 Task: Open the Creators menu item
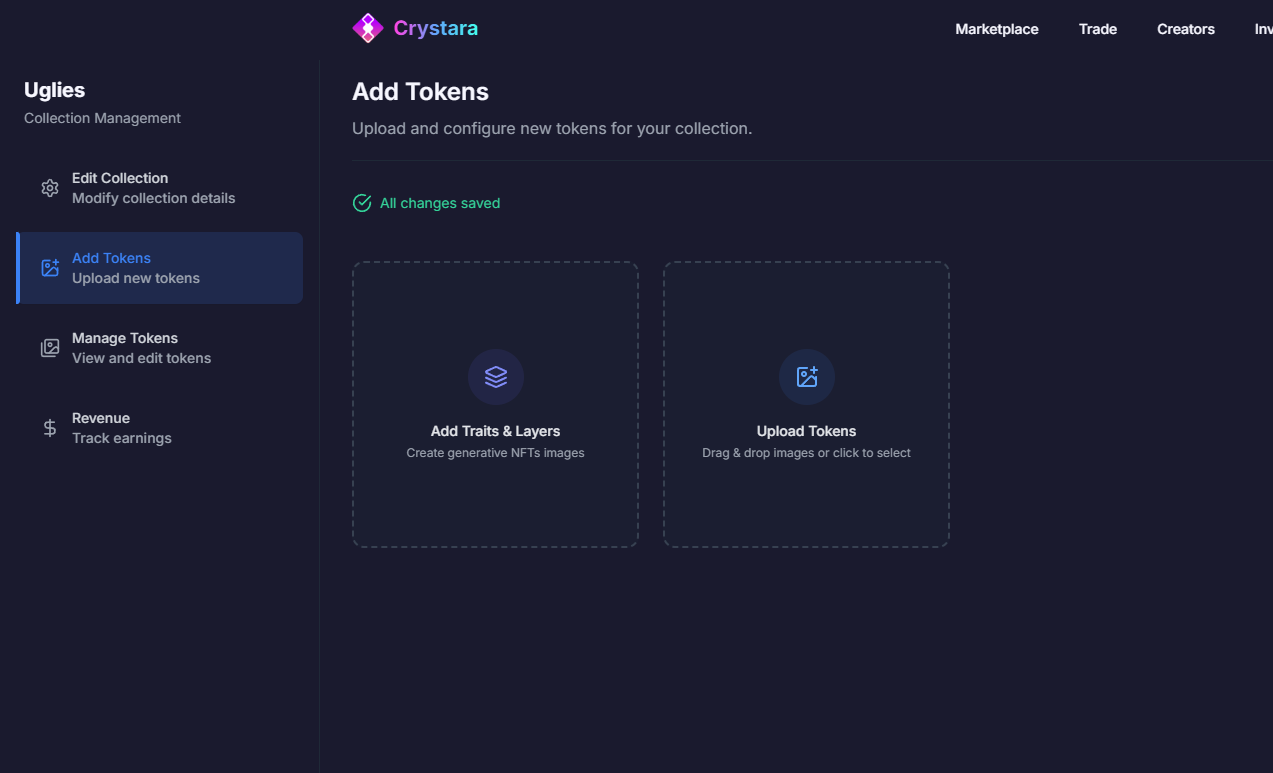1185,29
